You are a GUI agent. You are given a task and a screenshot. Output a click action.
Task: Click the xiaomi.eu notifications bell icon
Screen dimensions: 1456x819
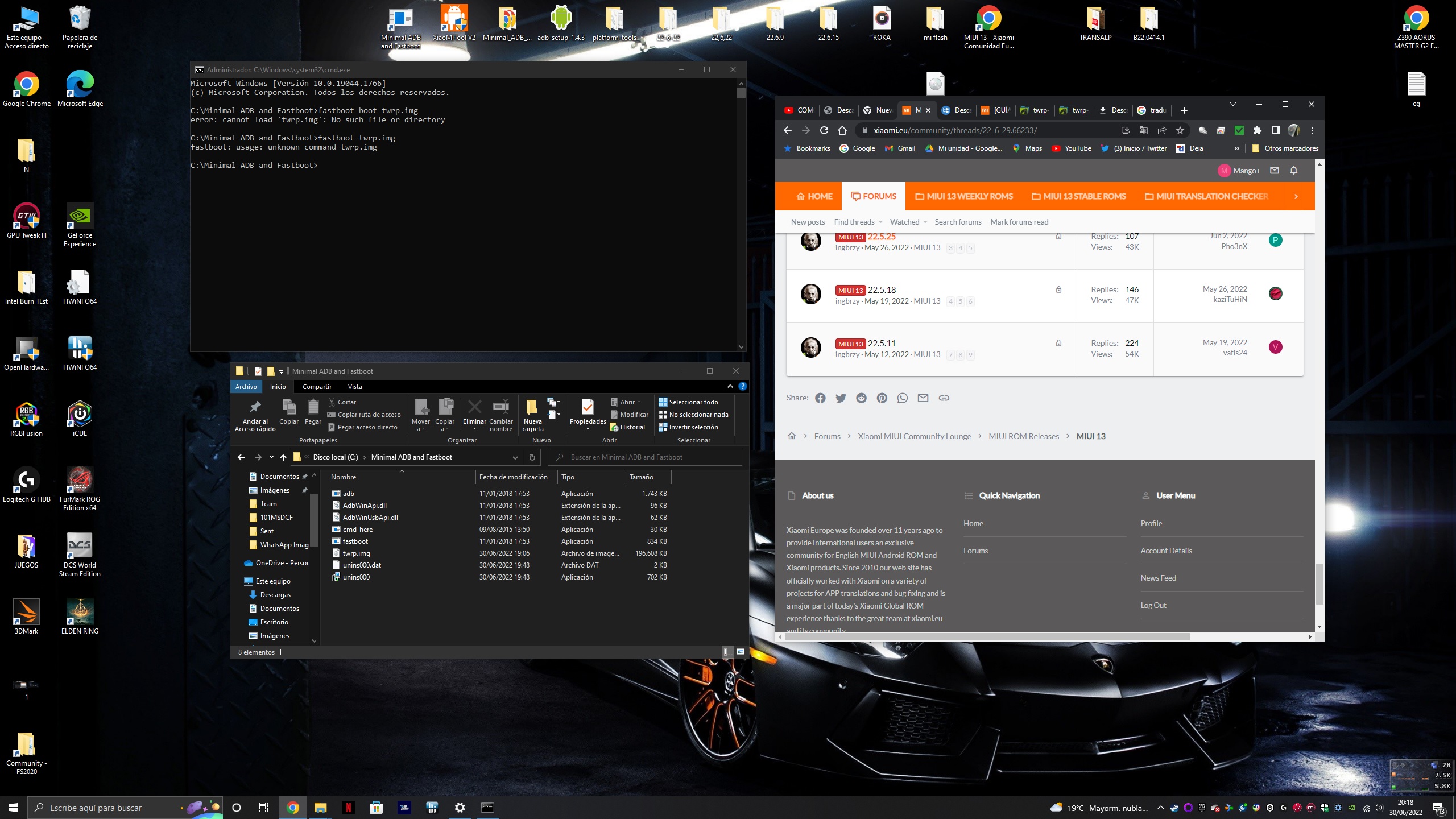pos(1293,170)
